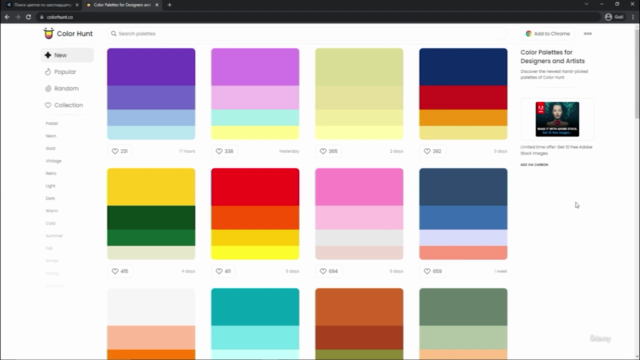Open a new browser tab with plus
640x360 pixels.
coord(169,5)
